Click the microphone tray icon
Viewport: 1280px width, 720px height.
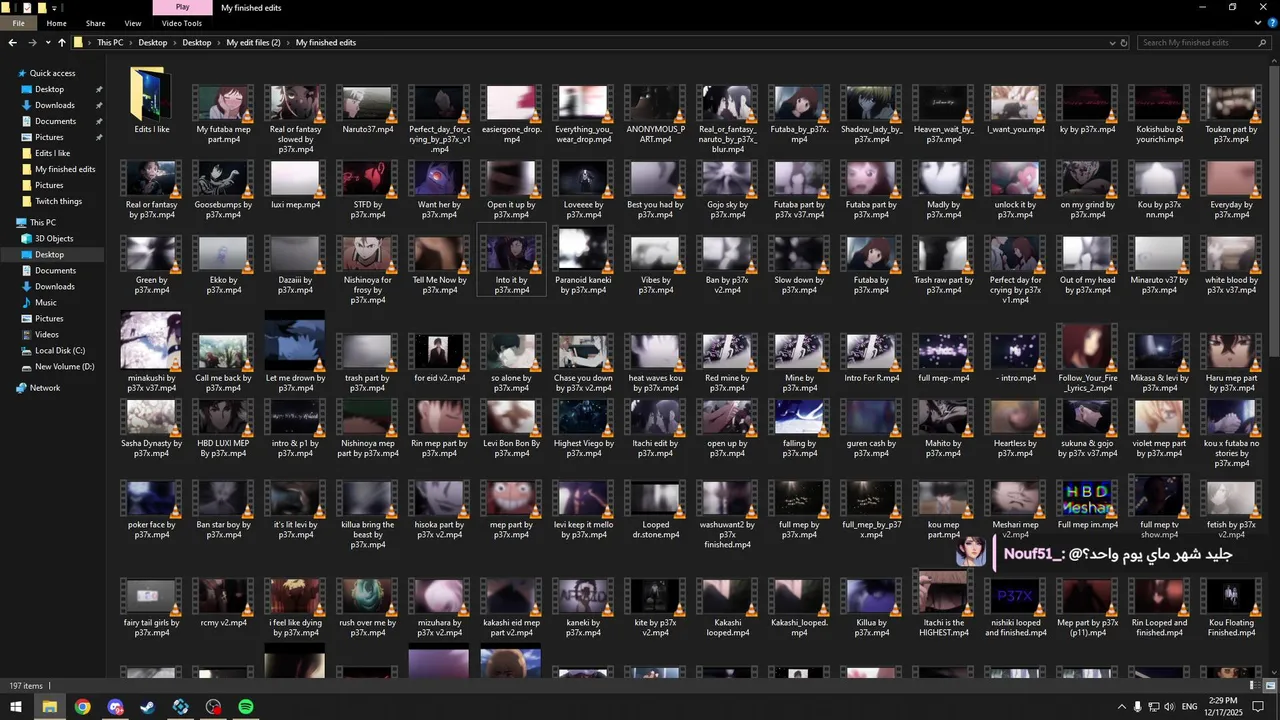(x=1138, y=707)
